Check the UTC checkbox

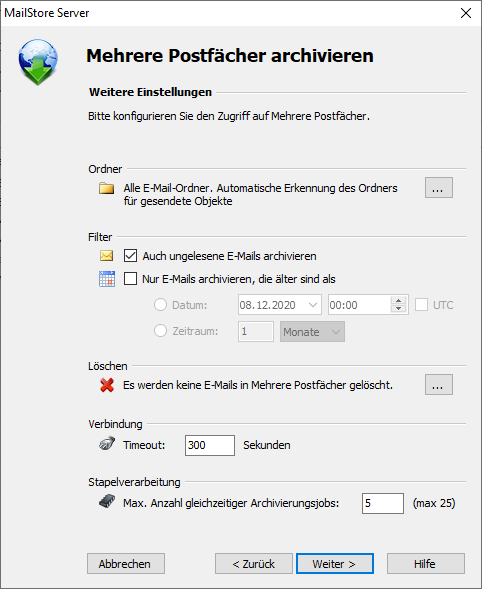tap(421, 305)
